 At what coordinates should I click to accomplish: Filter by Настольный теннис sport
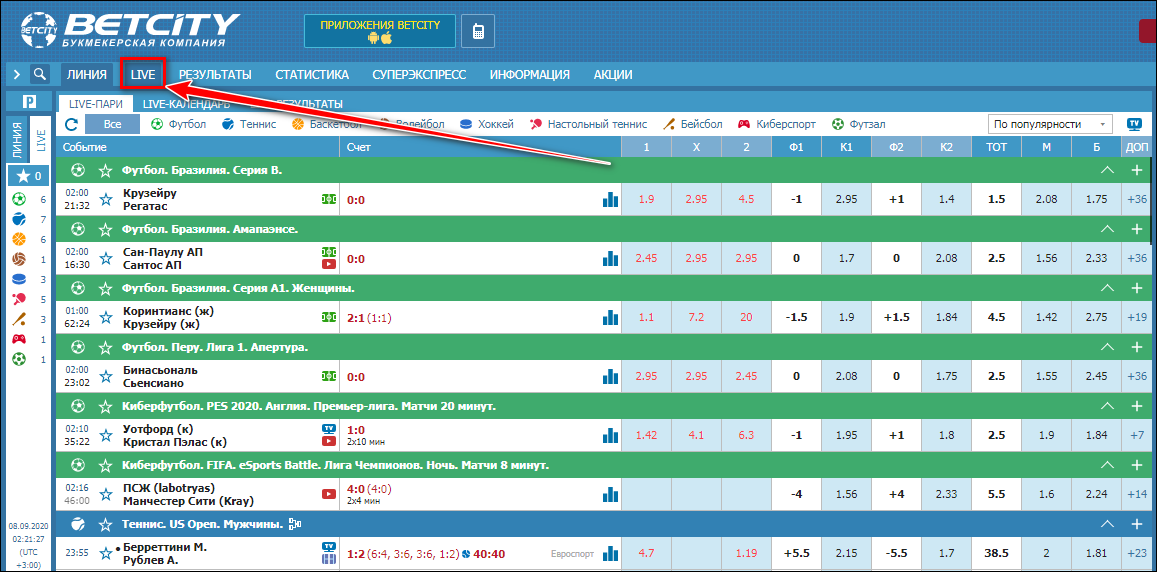point(588,125)
